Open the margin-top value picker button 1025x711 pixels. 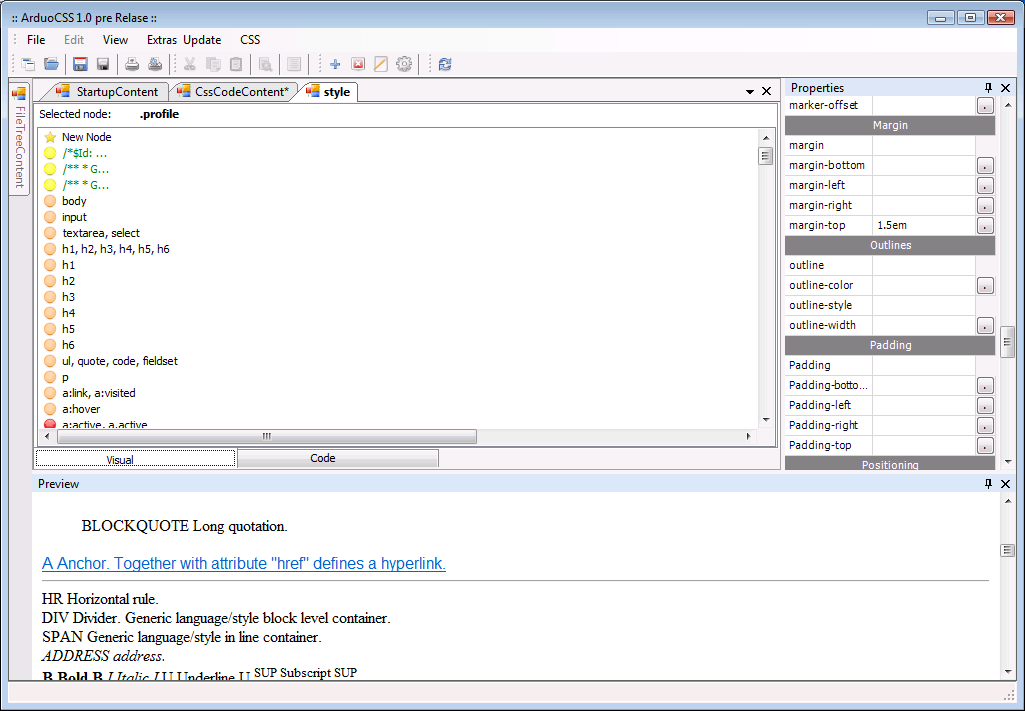point(985,226)
